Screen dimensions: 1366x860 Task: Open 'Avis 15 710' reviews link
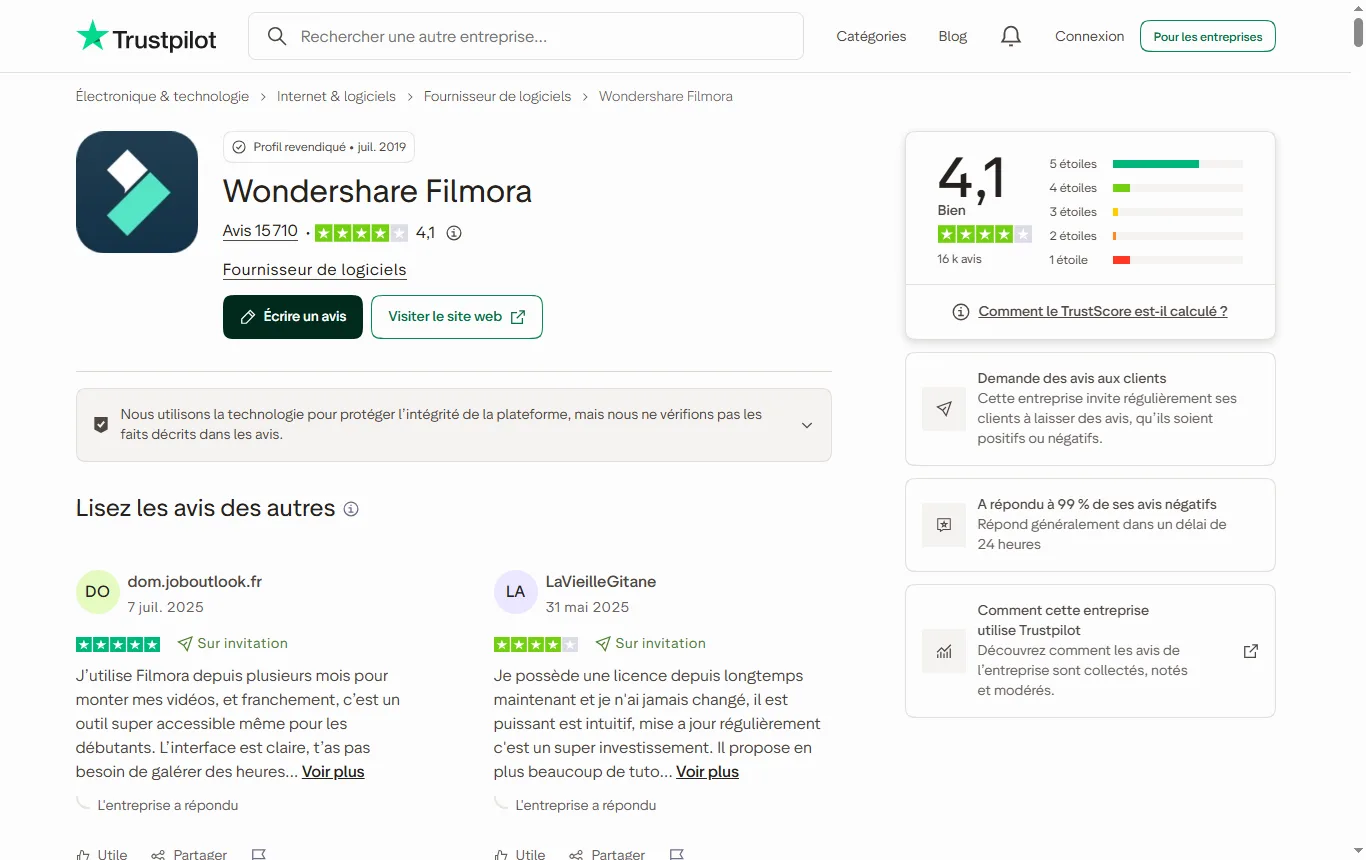tap(260, 232)
